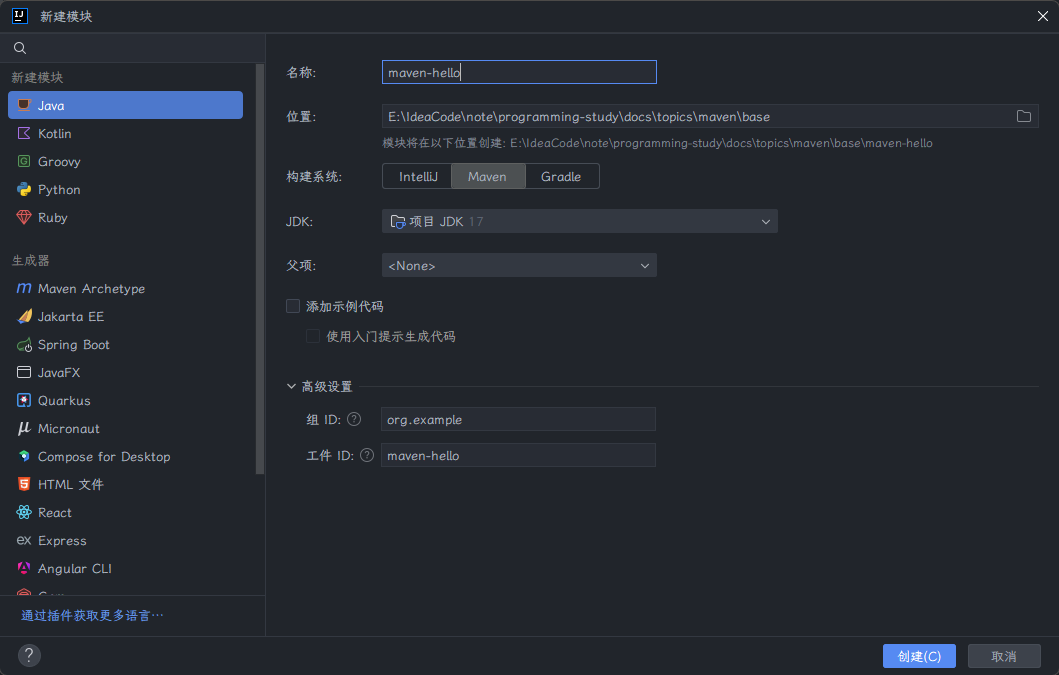Toggle 使用入门提示生成代码 checkbox
Screen dimensions: 1059x675
click(313, 336)
